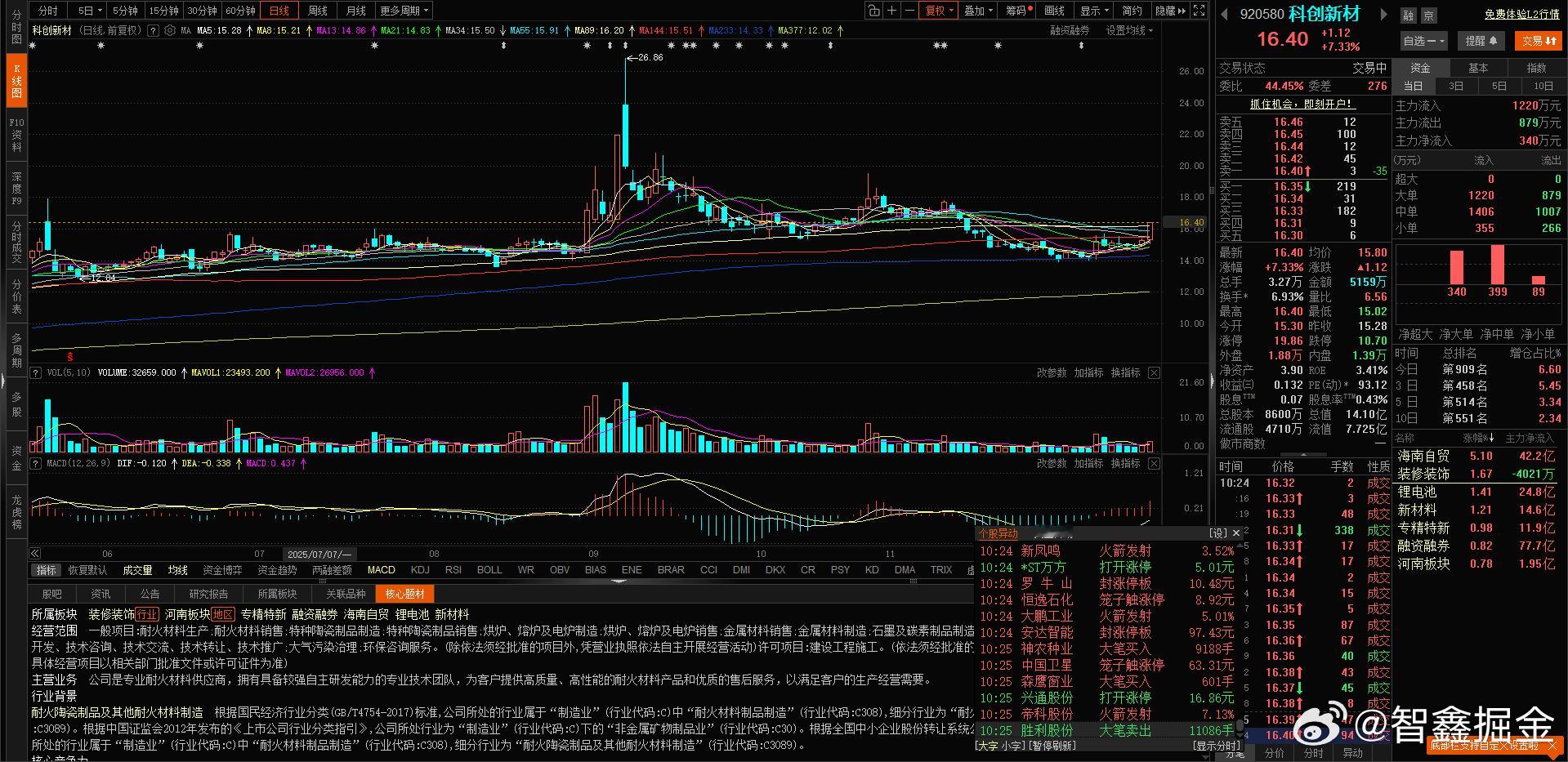This screenshot has height=762, width=1568.
Task: Open the F10资料 panel from left sidebar
Action: [15, 133]
